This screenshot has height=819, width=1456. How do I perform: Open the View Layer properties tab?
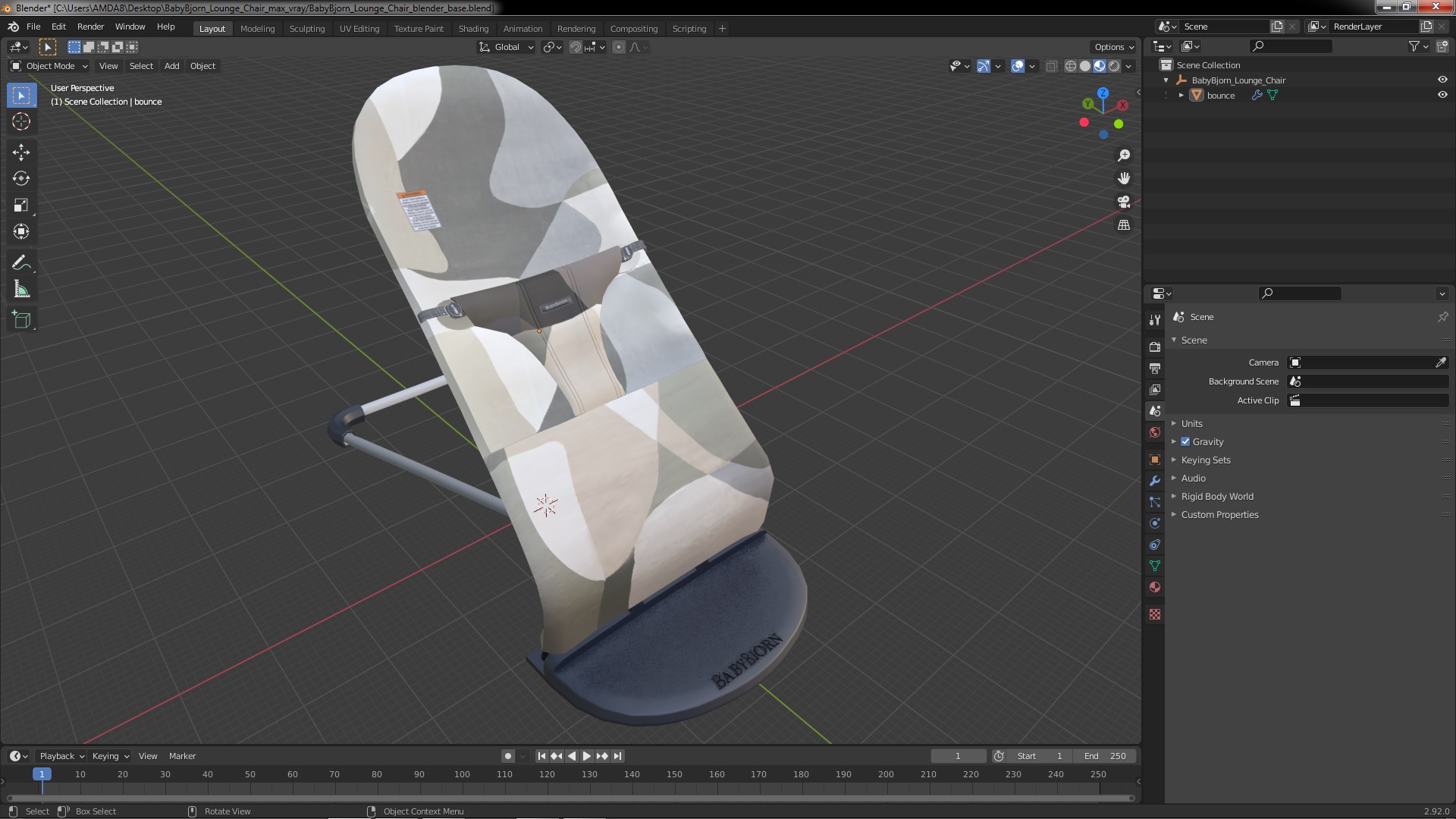coord(1155,389)
